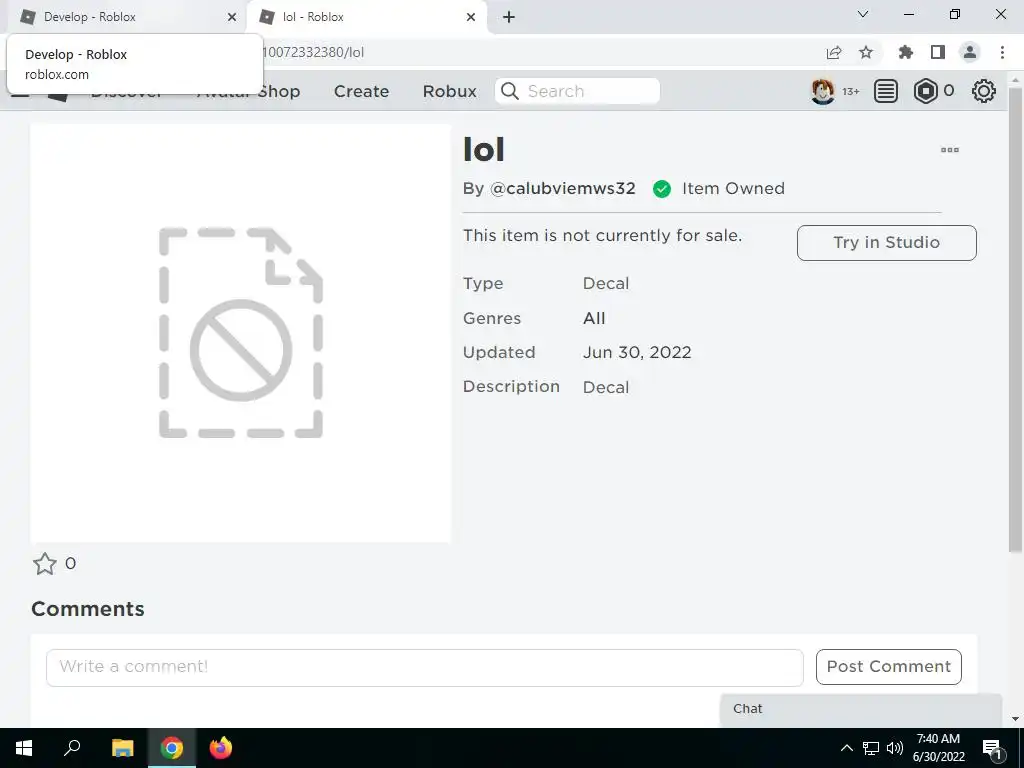Click the 'This item is not currently for sale.' text

(602, 236)
